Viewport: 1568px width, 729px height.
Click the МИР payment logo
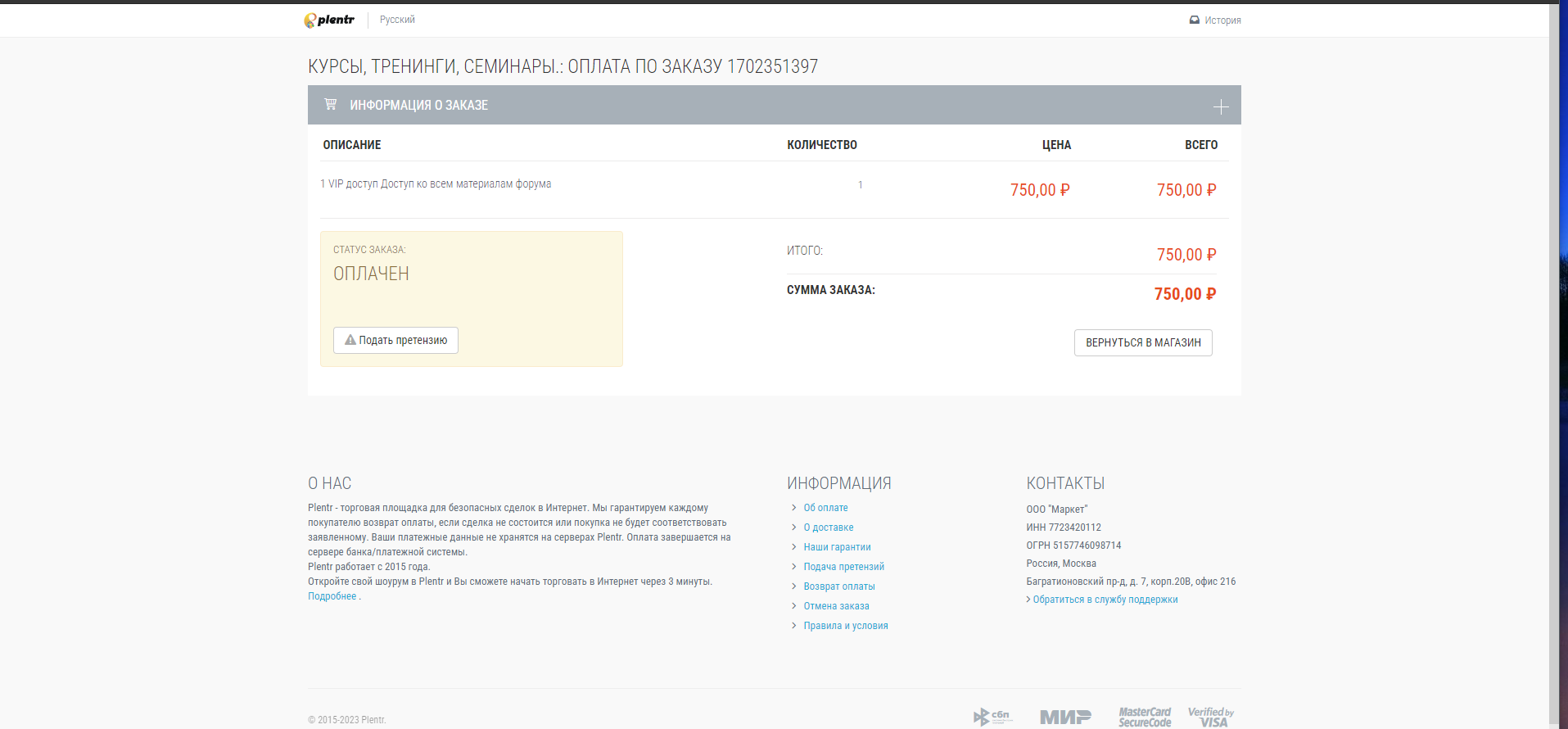pos(1065,717)
